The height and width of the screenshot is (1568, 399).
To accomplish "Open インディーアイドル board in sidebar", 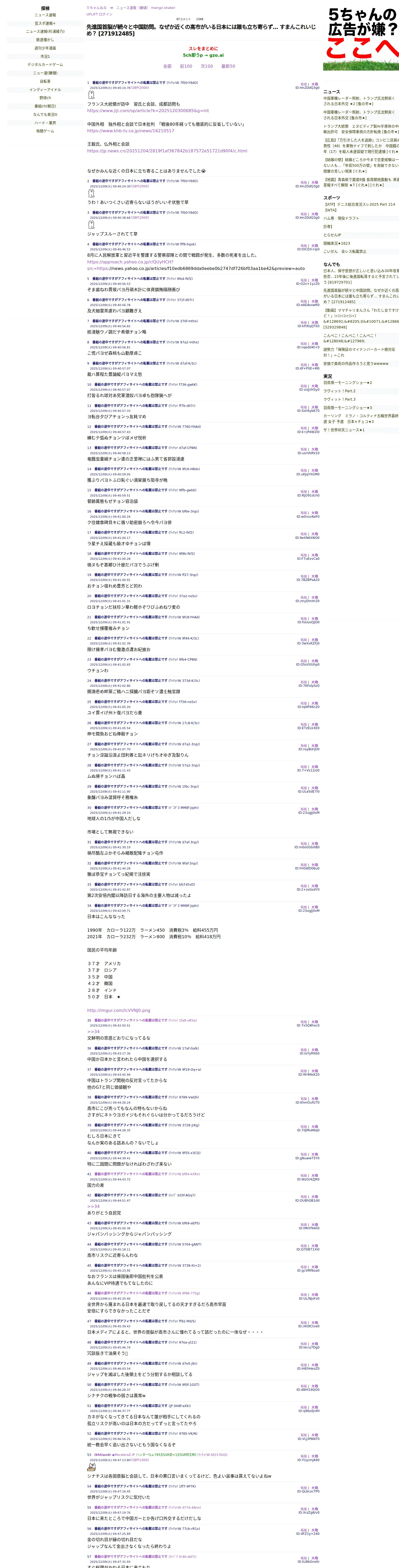I will tap(45, 89).
